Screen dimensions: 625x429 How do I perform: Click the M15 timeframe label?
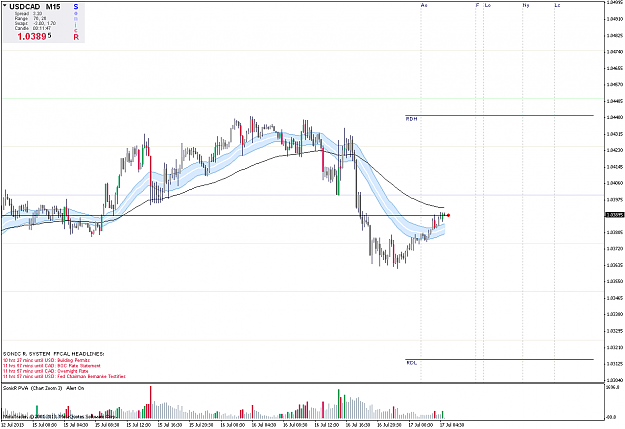(53, 7)
